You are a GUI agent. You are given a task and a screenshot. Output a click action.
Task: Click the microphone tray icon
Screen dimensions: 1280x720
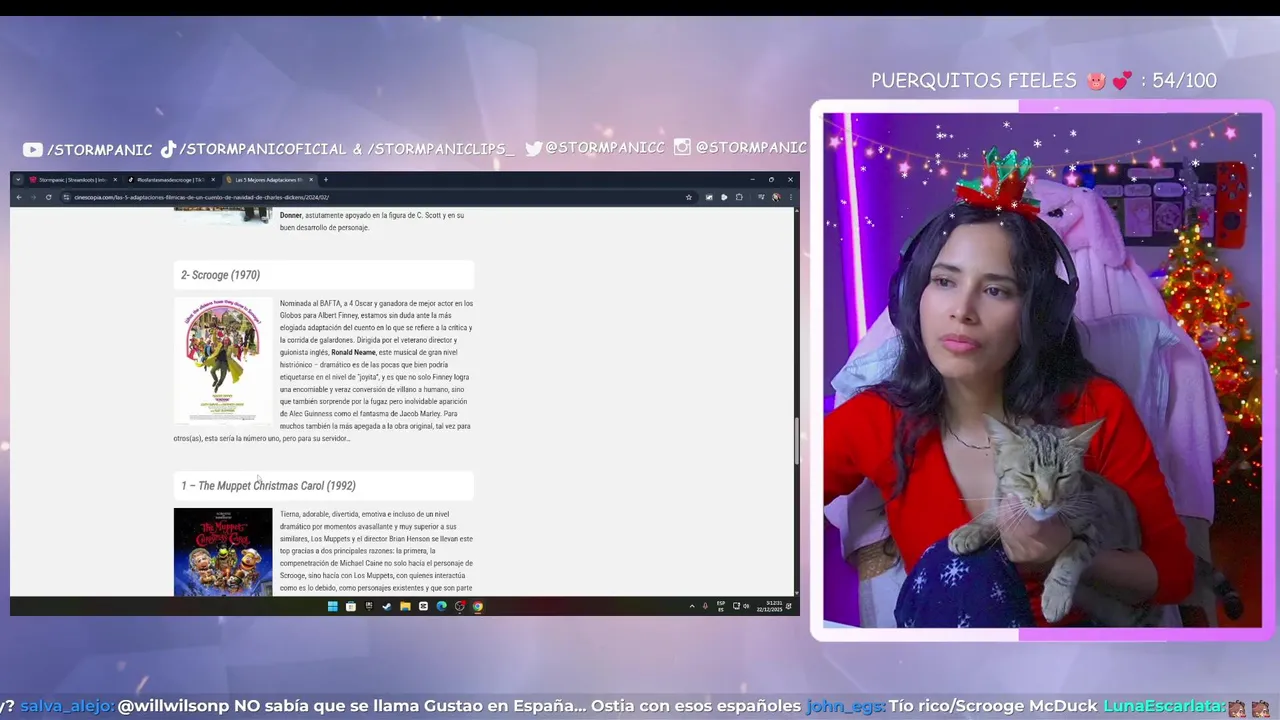[705, 606]
